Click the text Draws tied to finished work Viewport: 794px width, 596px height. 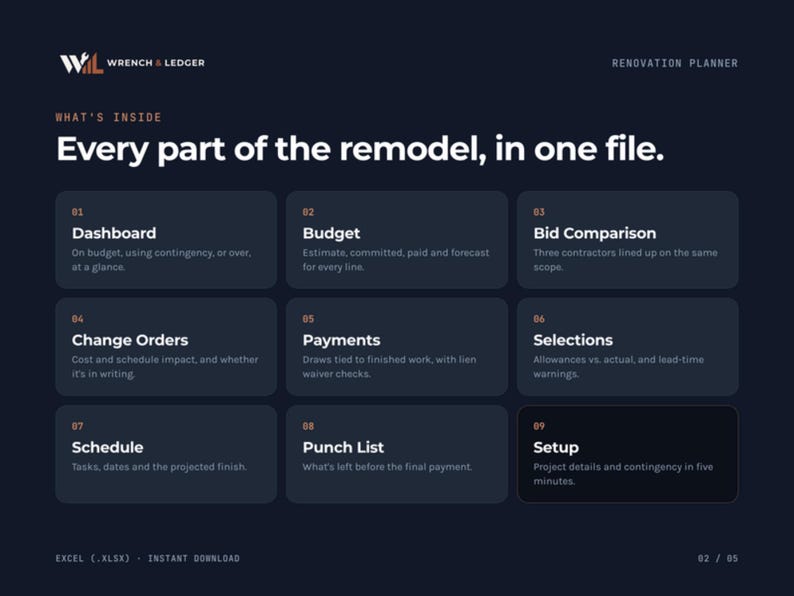point(389,367)
